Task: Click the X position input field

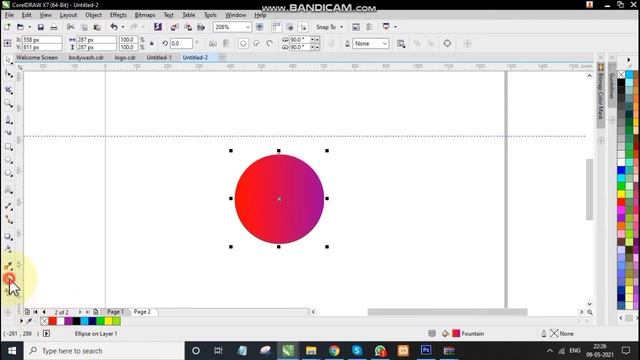Action: (42, 40)
